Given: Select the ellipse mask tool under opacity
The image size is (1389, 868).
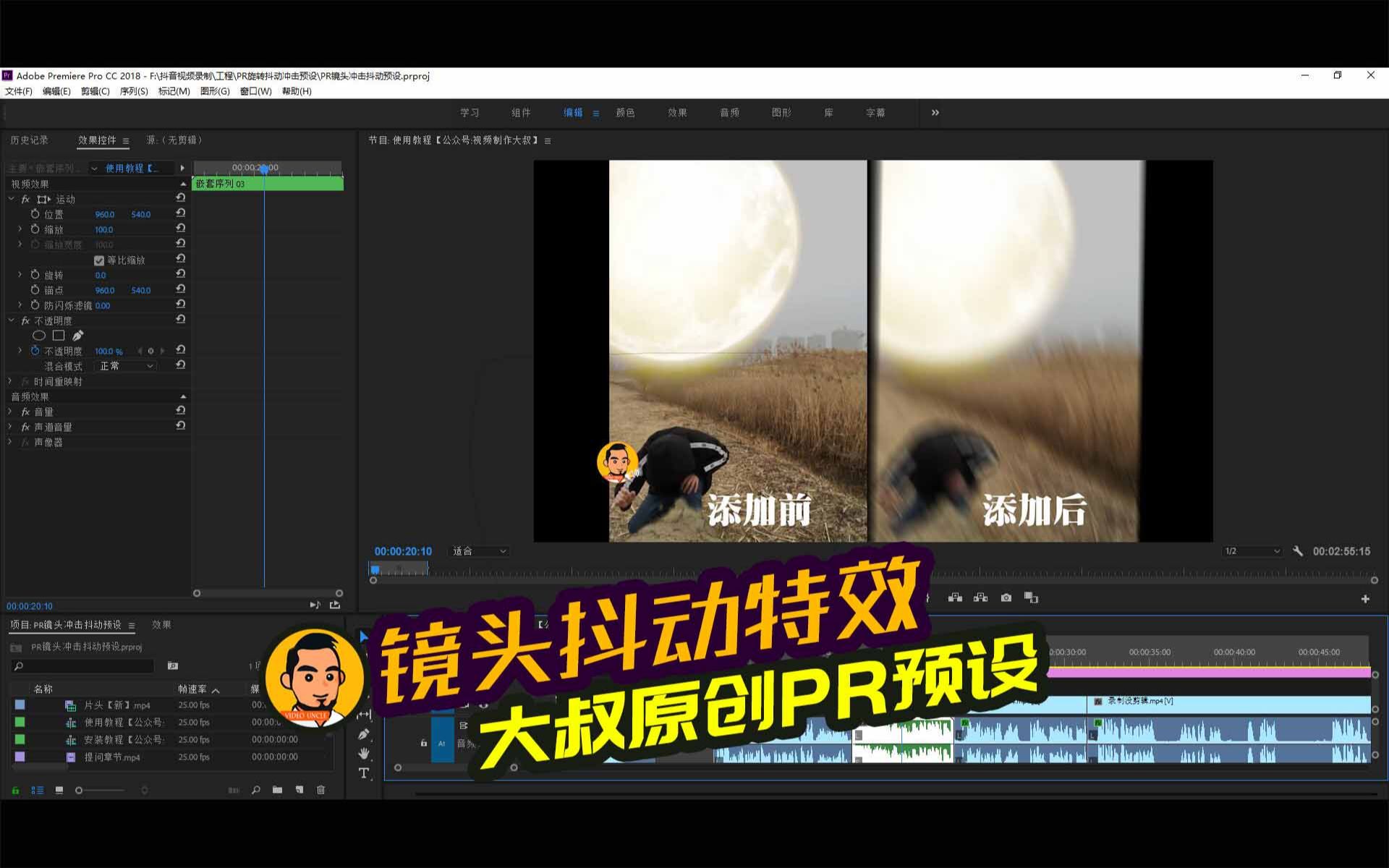Looking at the screenshot, I should click(x=39, y=336).
